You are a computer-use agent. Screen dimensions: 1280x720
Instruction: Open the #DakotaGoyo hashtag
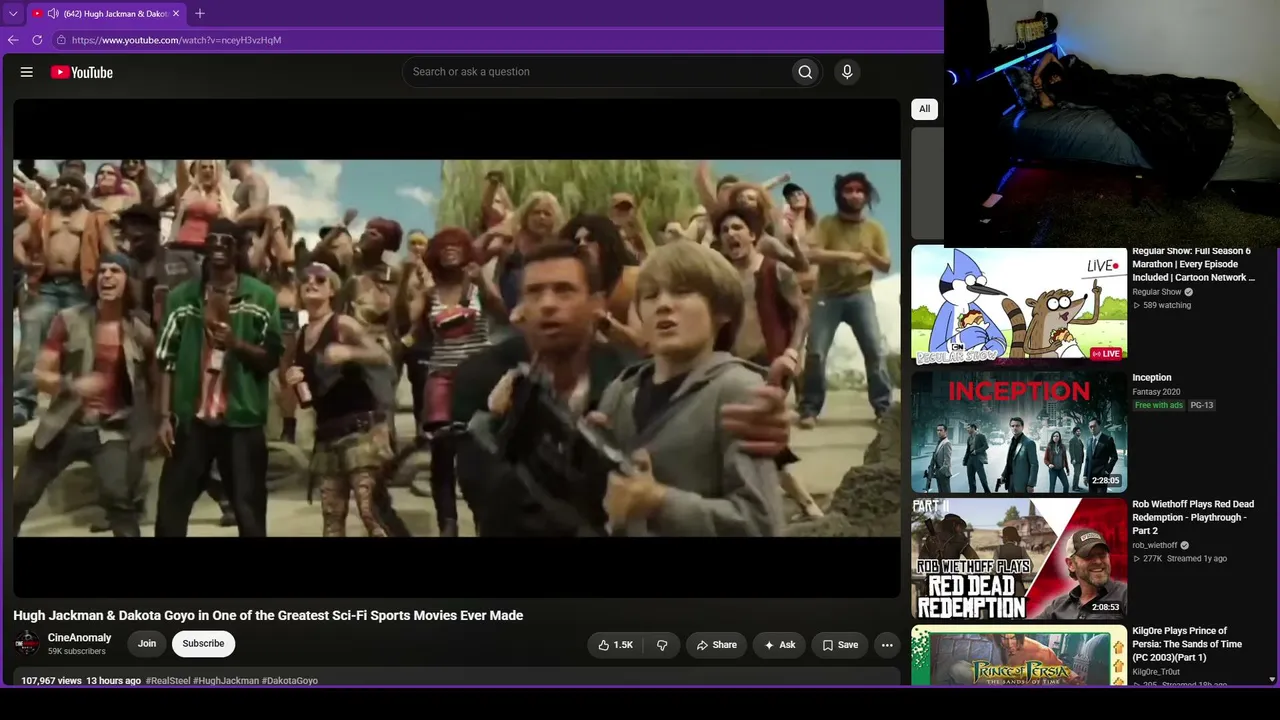pyautogui.click(x=290, y=681)
